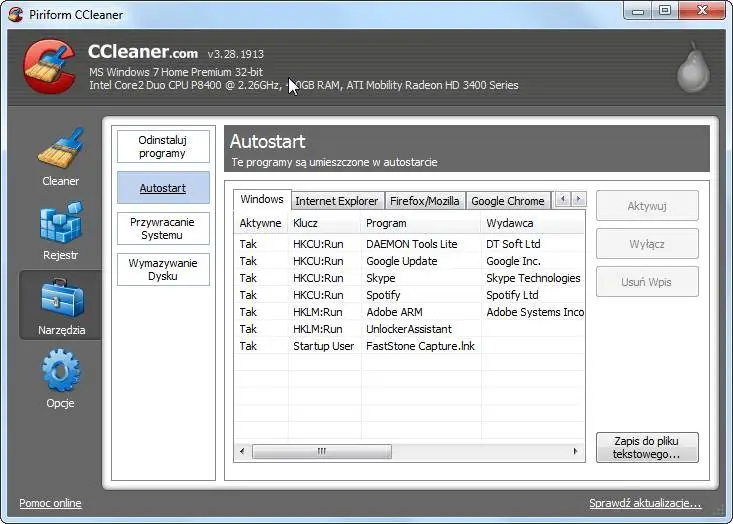
Task: Switch to the Internet Explorer tab
Action: point(336,201)
